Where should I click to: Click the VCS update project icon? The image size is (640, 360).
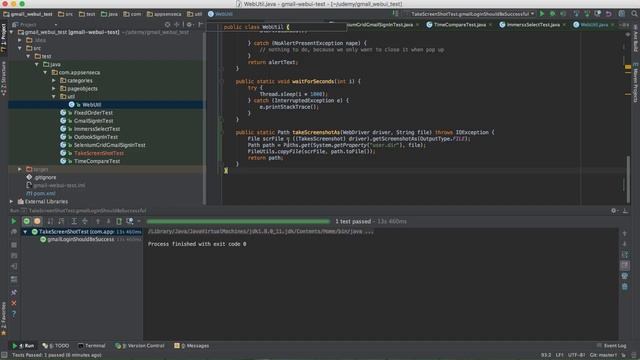pyautogui.click(x=576, y=14)
